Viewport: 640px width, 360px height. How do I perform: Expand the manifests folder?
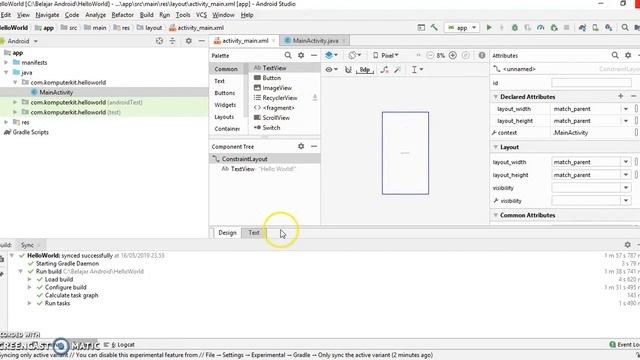click(6, 62)
